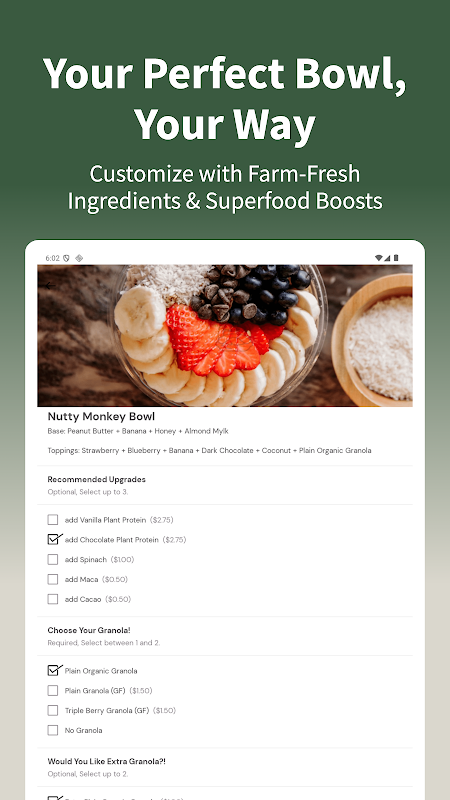Viewport: 450px width, 800px height.
Task: Tap the cellular signal icon
Action: [387, 258]
